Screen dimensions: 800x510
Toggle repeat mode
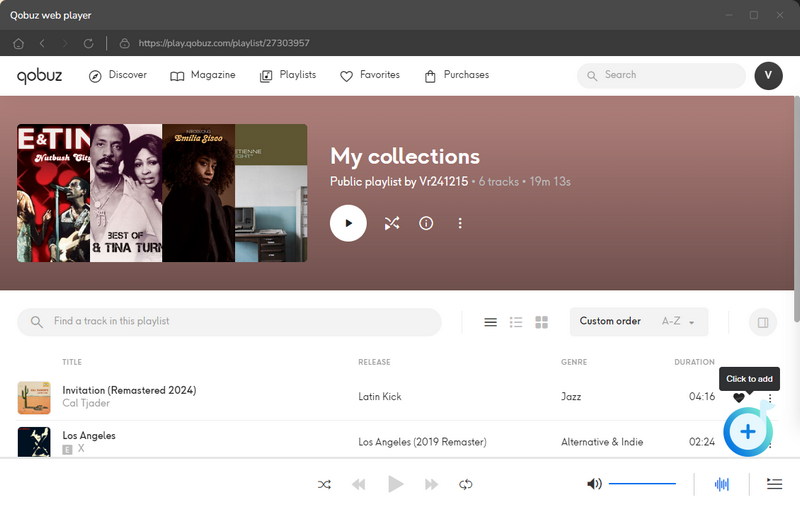[465, 484]
